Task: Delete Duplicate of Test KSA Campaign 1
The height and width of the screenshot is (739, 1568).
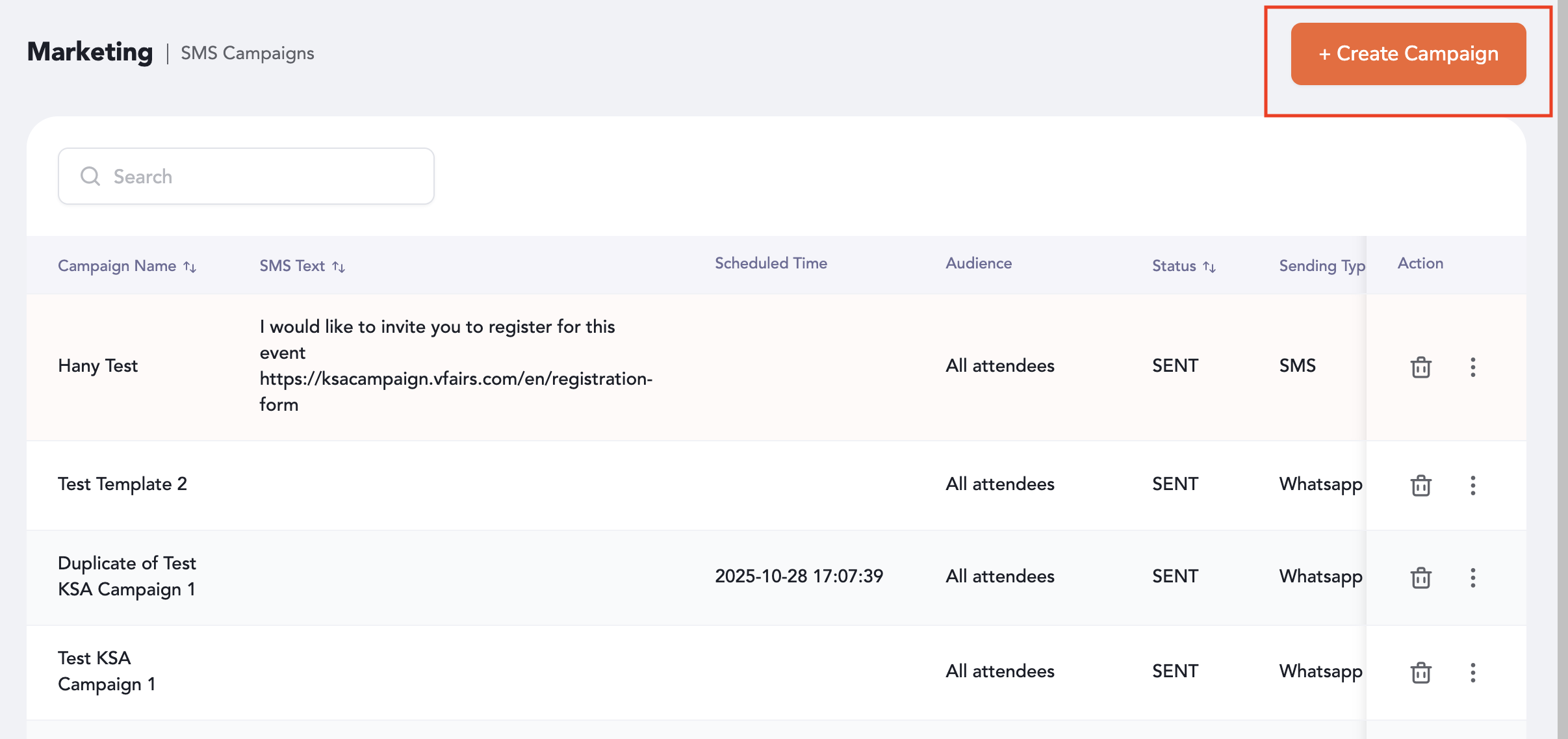Action: pos(1420,578)
